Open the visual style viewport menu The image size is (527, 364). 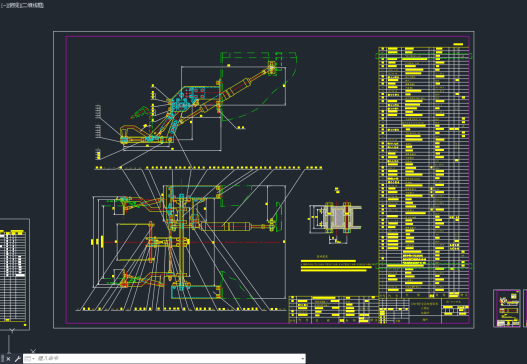coord(33,5)
